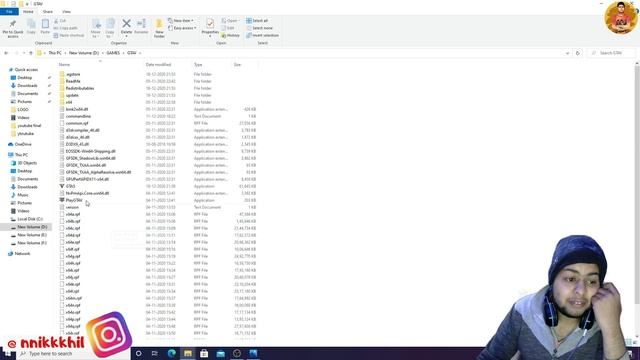Open the Easy access dropdown
The width and height of the screenshot is (640, 360).
[182, 28]
